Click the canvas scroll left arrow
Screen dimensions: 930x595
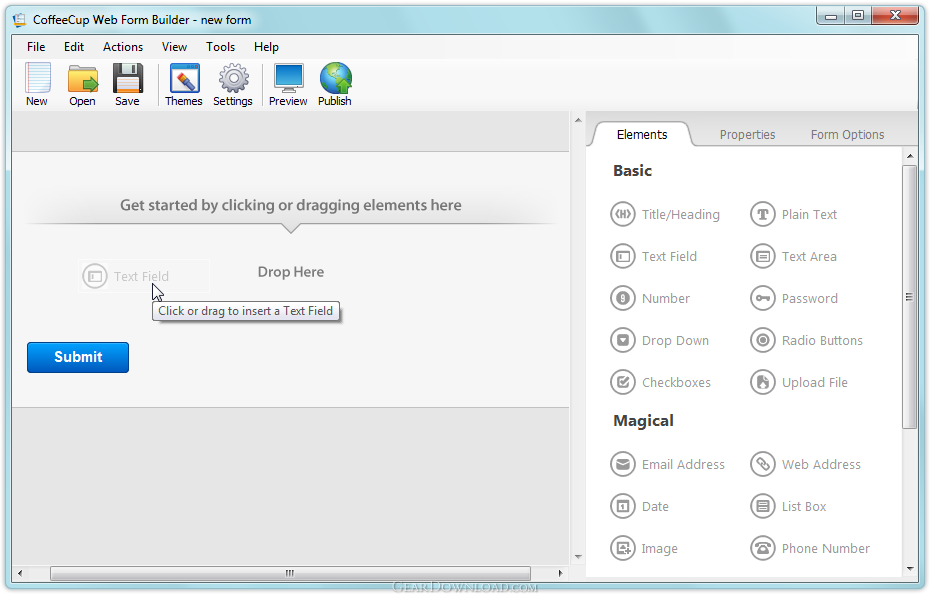pyautogui.click(x=20, y=573)
